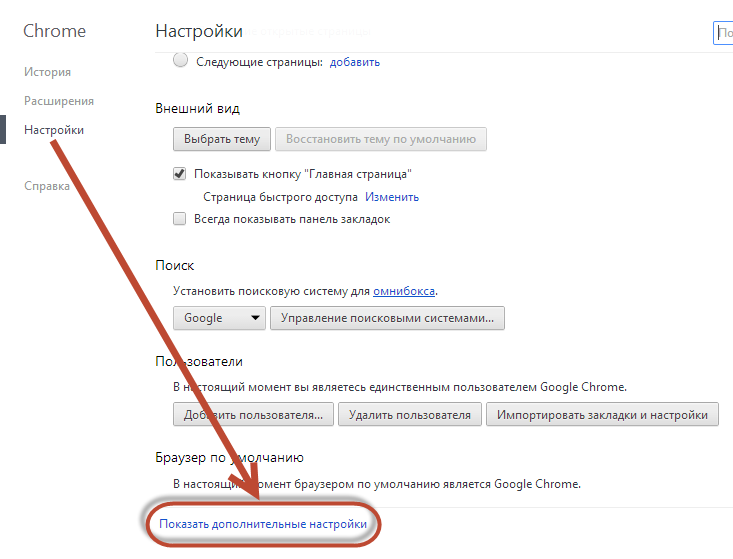The width and height of the screenshot is (733, 559).
Task: Expand the Google search engine dropdown
Action: [219, 318]
